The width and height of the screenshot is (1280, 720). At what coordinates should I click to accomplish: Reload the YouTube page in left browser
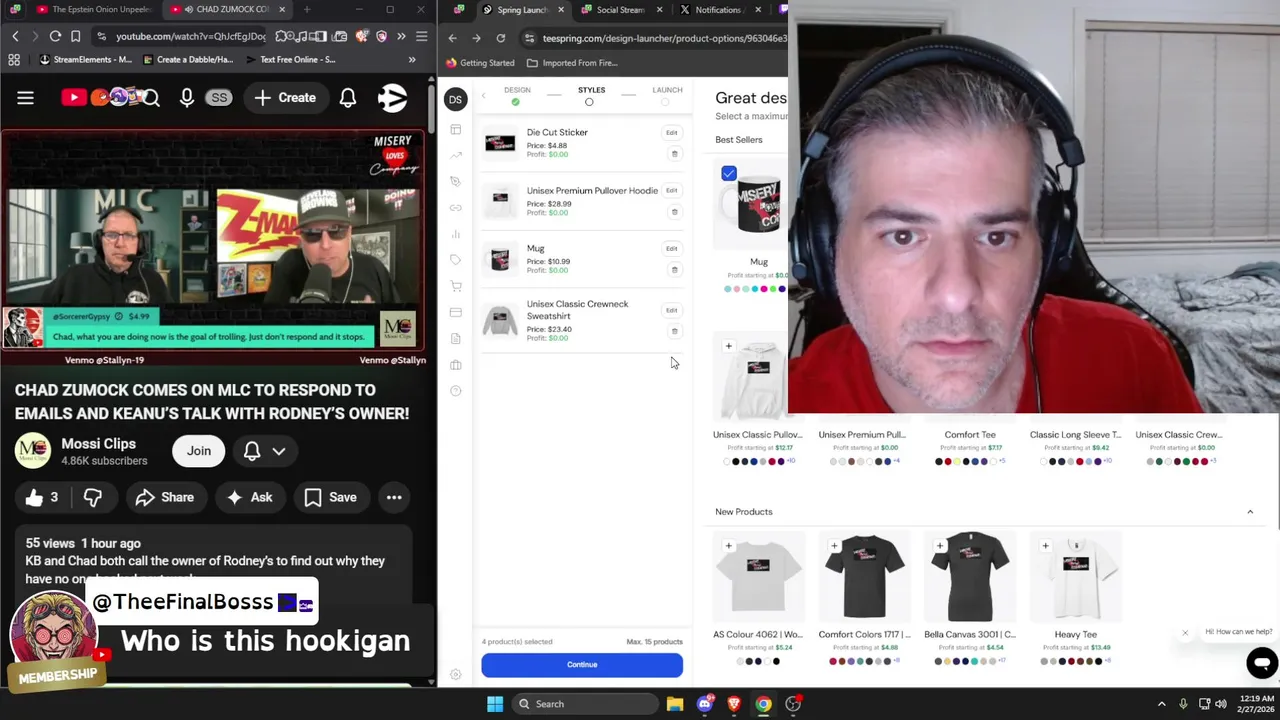[55, 36]
